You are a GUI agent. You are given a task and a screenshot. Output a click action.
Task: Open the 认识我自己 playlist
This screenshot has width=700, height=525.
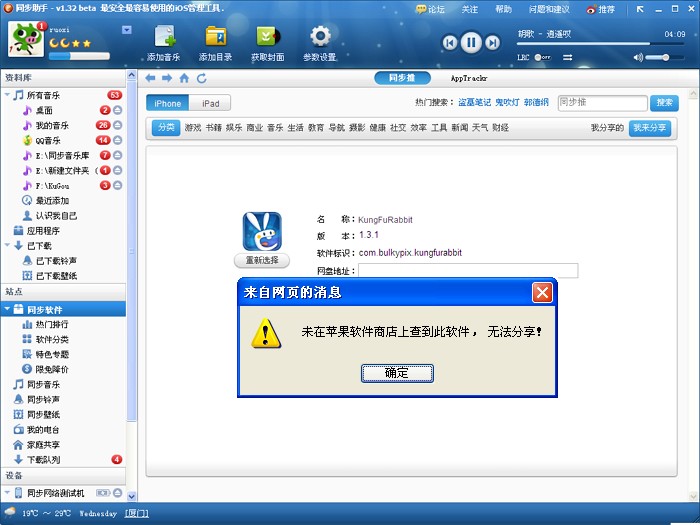(x=56, y=216)
